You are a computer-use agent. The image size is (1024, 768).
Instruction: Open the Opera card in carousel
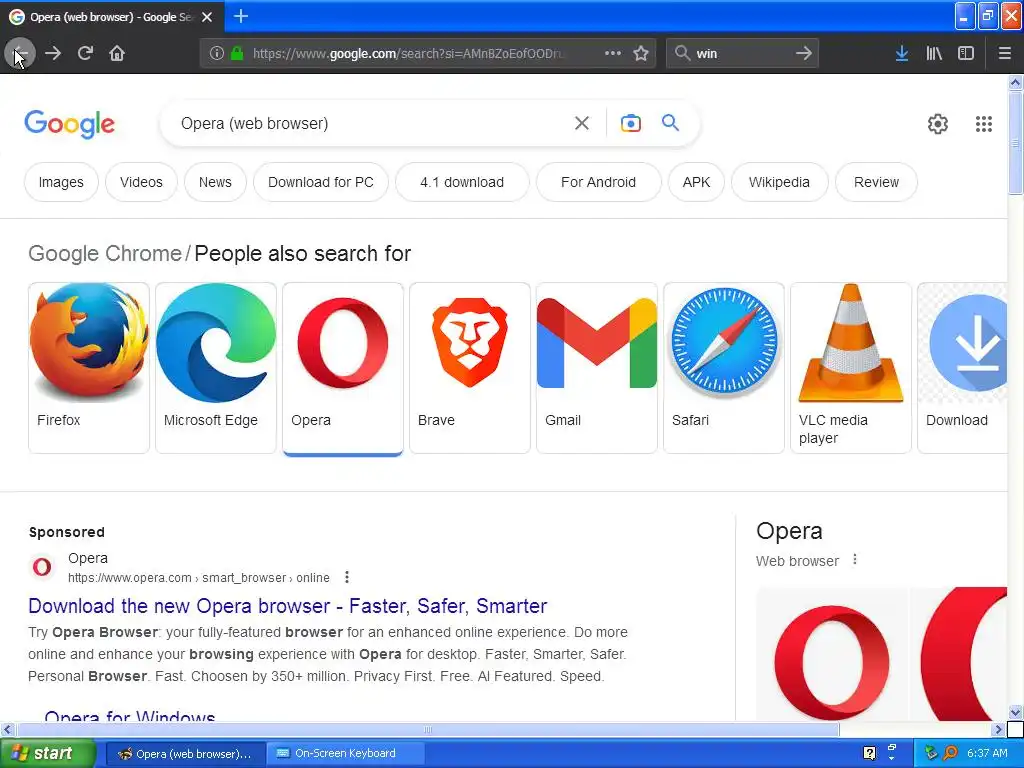point(343,368)
